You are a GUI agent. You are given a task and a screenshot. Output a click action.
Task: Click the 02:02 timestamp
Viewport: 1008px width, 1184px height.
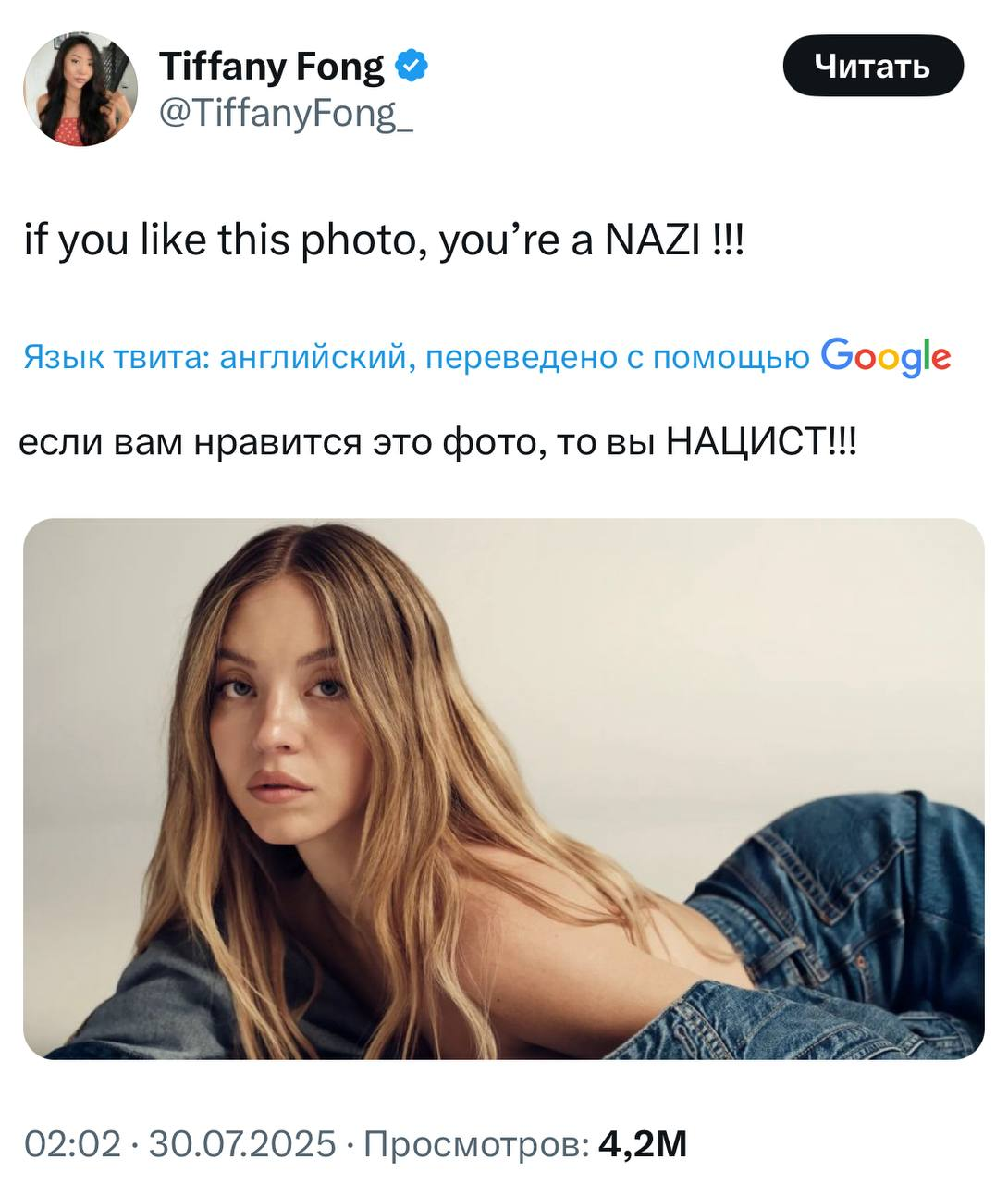click(72, 1144)
